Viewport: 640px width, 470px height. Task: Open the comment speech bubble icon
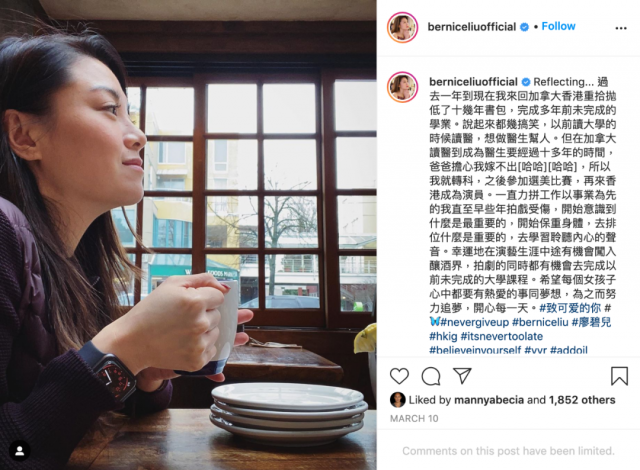[x=431, y=376]
